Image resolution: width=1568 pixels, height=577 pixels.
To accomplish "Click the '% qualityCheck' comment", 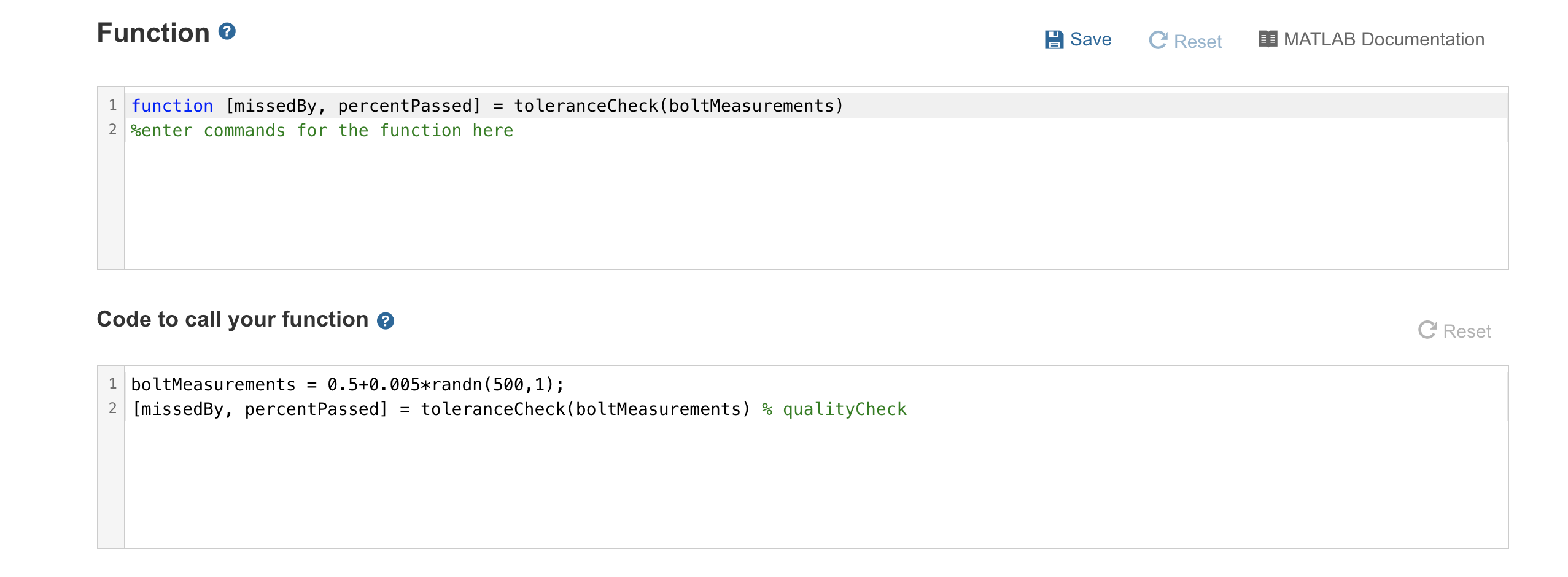I will point(834,409).
